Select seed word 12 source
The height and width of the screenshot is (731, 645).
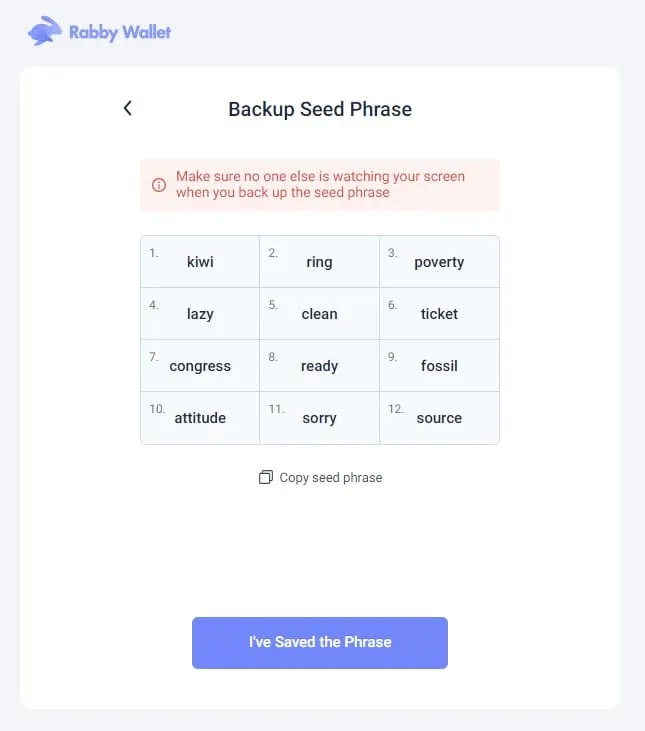coord(439,418)
